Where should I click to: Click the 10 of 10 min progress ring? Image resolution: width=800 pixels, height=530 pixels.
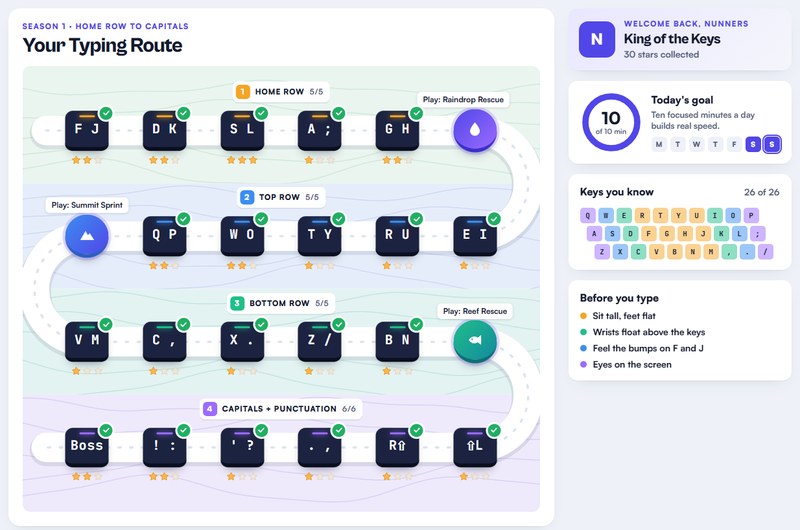click(611, 122)
